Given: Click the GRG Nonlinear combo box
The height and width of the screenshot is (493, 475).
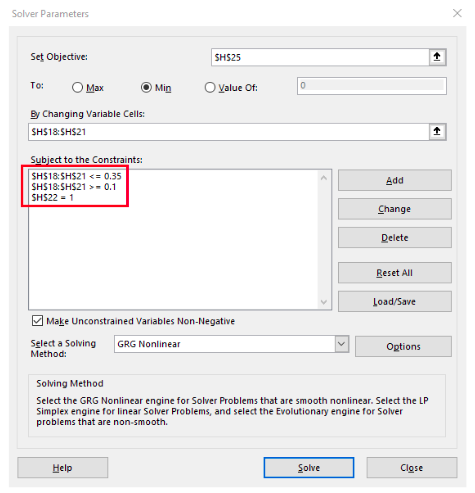Looking at the screenshot, I should [231, 344].
